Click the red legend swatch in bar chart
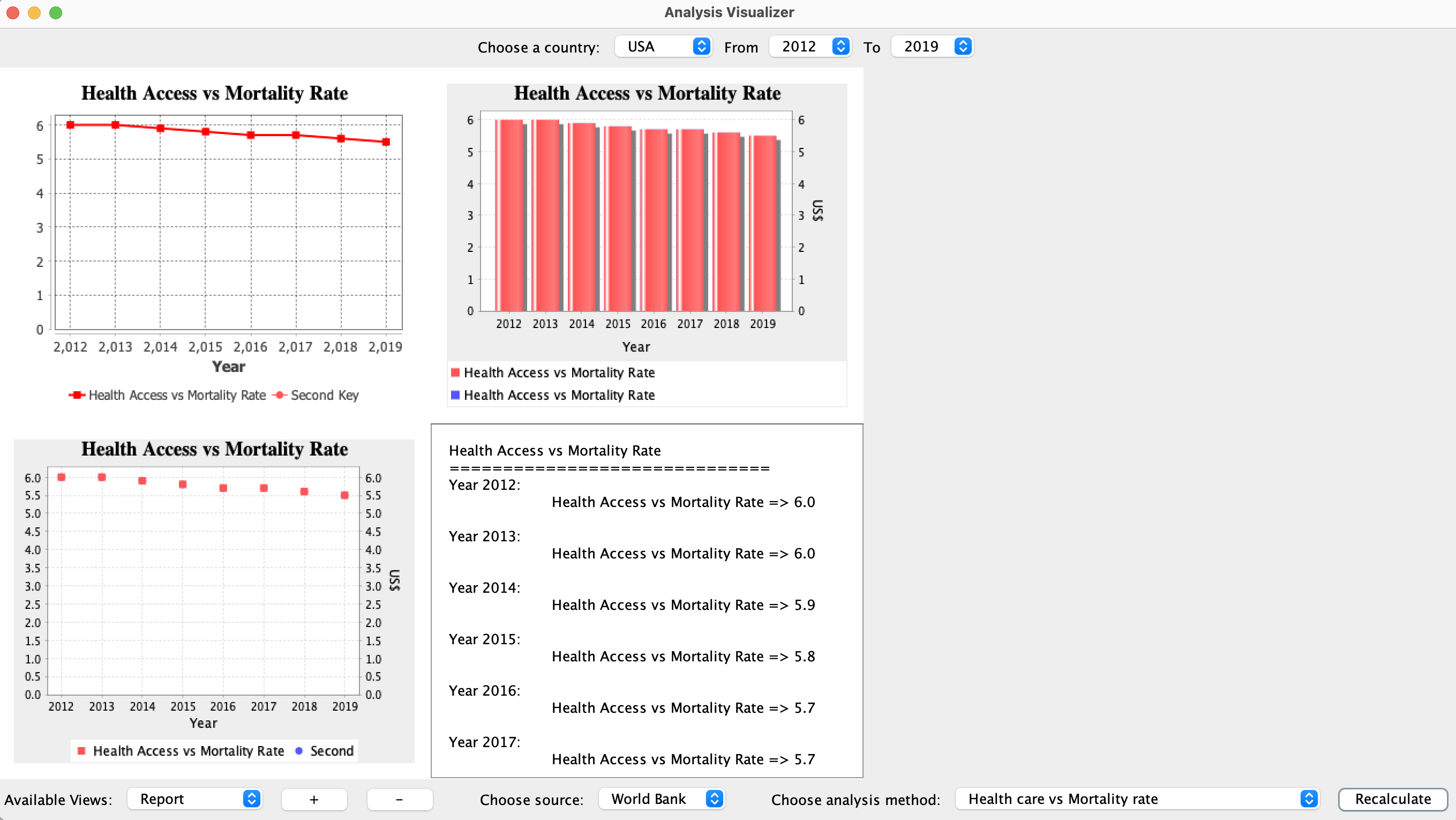 (455, 372)
